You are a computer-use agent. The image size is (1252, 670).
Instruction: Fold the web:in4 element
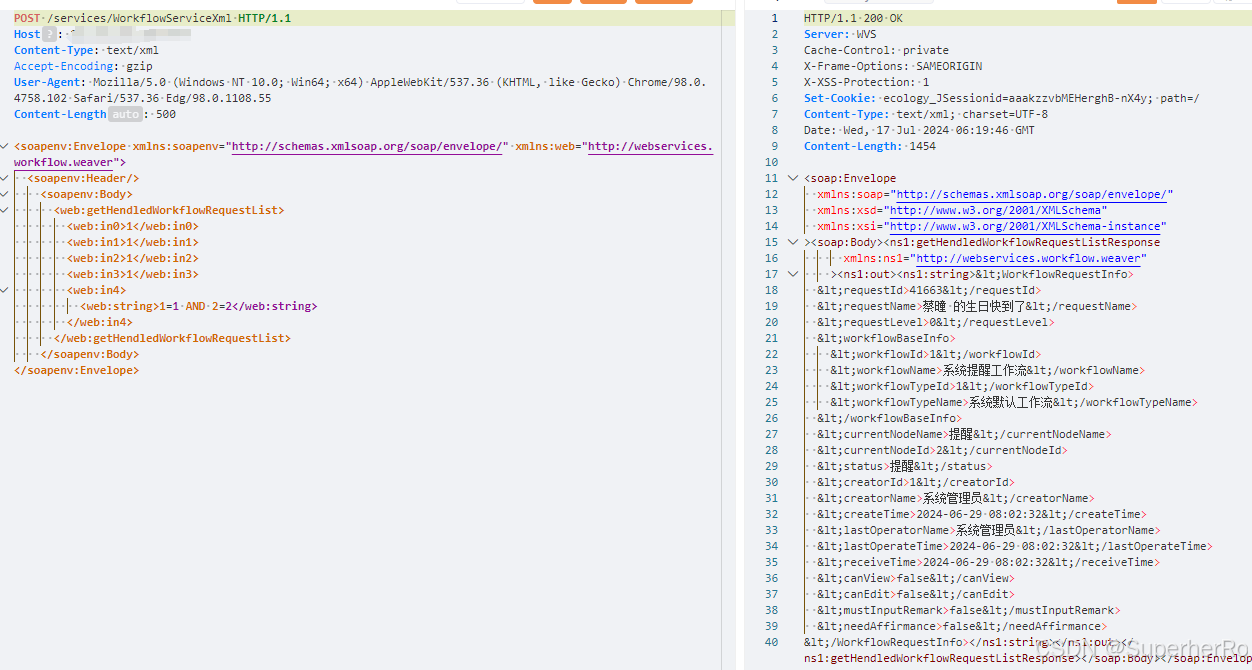tap(6, 290)
